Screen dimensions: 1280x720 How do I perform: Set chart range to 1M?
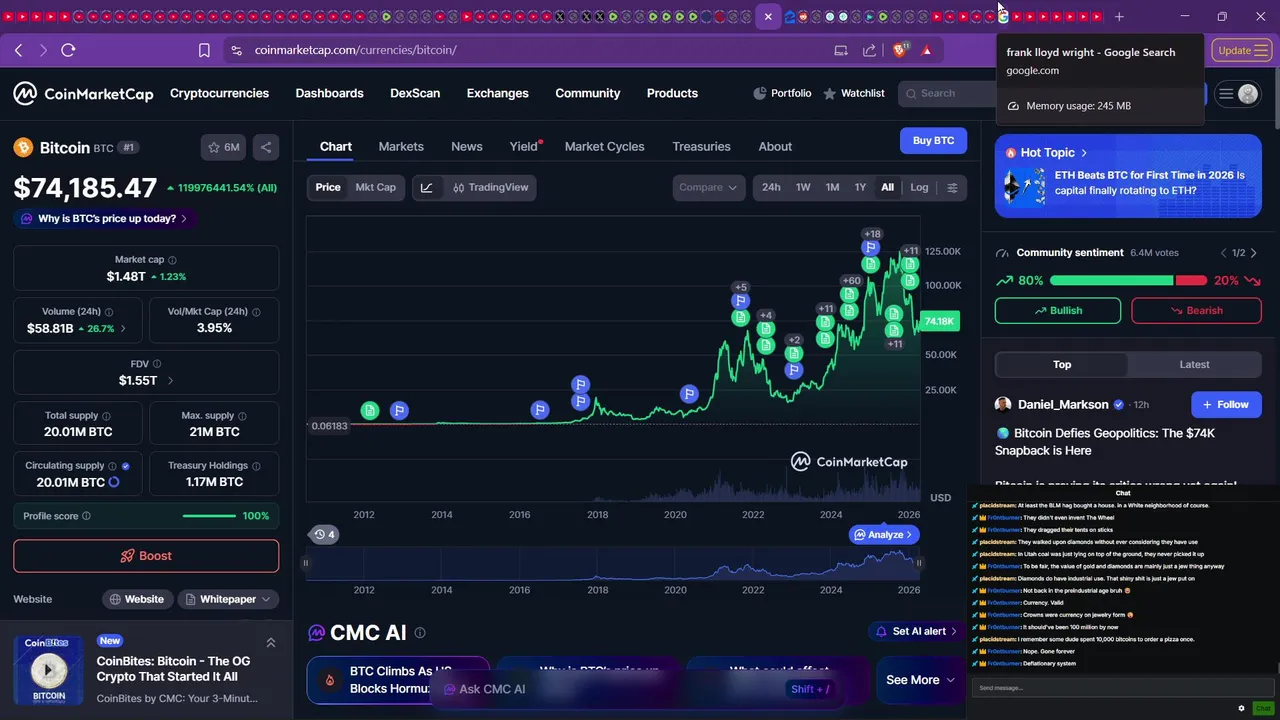point(832,188)
